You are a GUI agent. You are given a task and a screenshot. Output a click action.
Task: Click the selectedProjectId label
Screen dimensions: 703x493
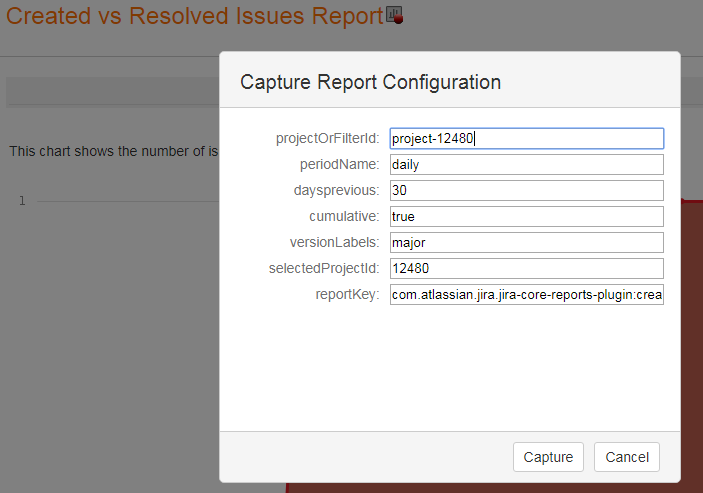(x=324, y=269)
